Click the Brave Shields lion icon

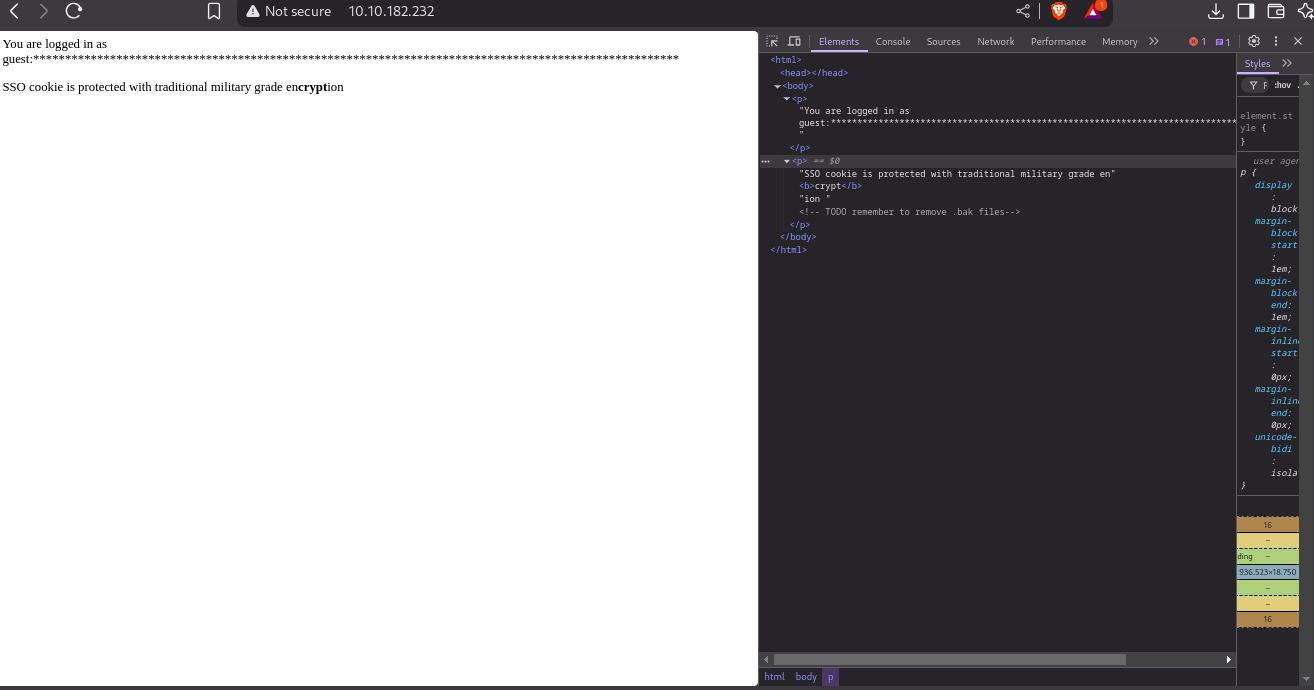coord(1059,11)
